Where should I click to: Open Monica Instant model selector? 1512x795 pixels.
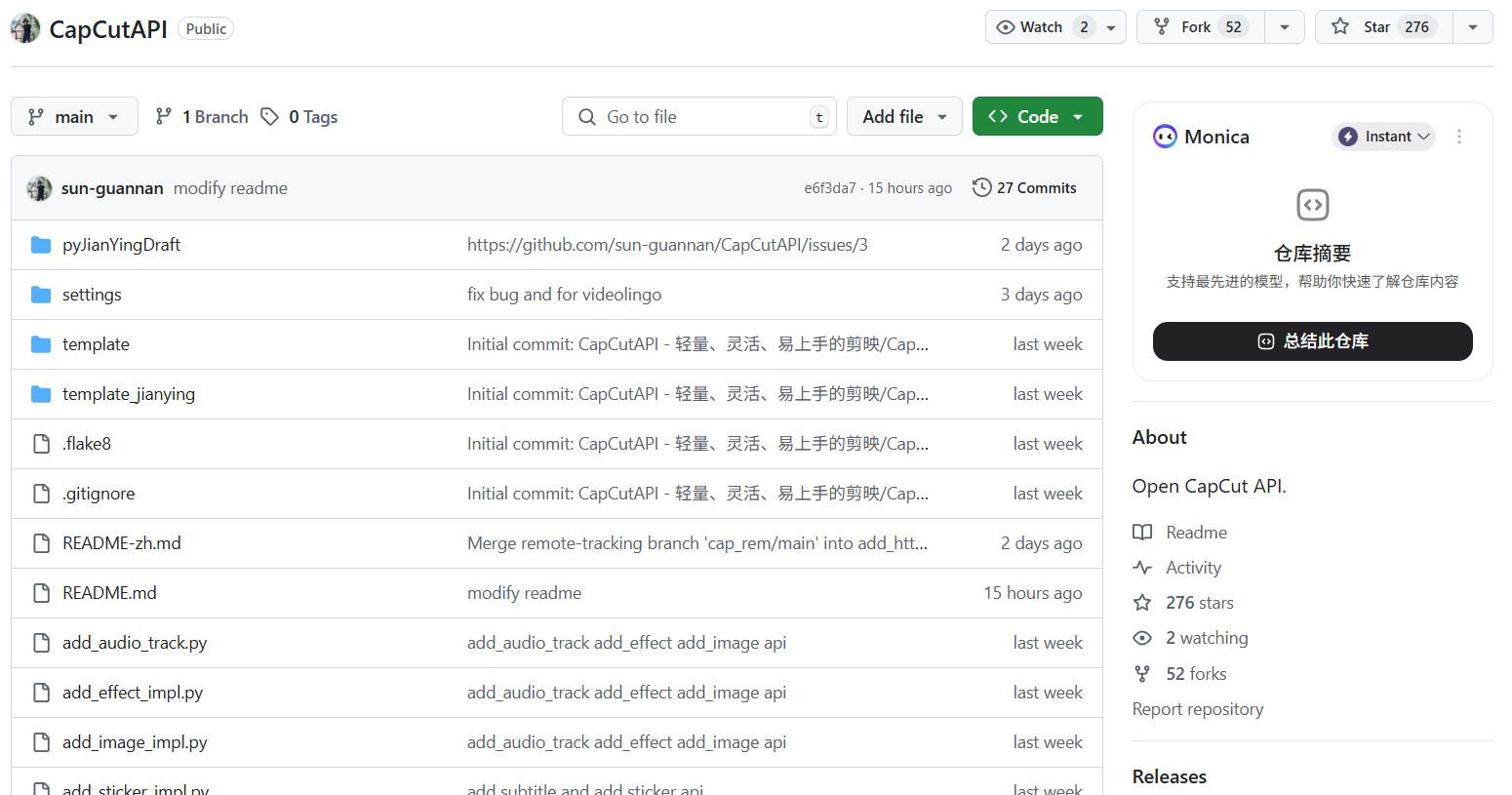point(1383,137)
